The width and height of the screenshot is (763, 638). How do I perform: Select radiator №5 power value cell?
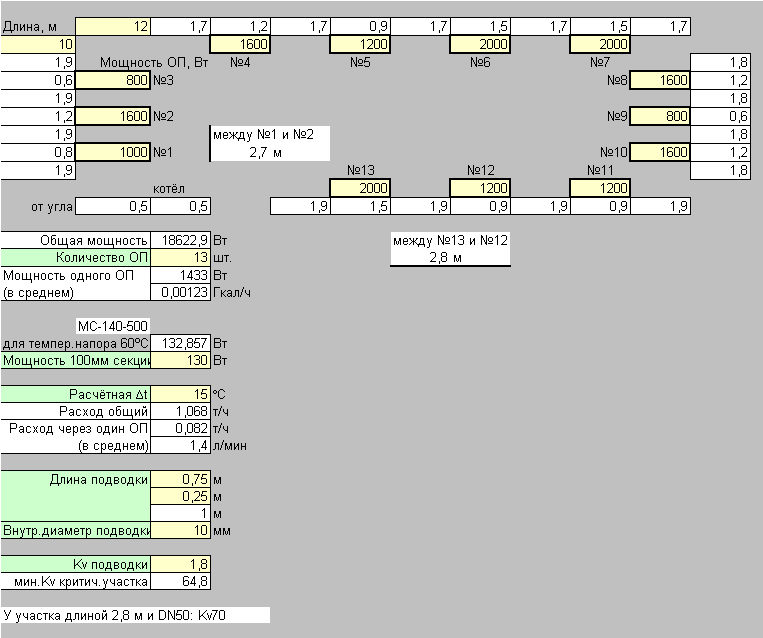pos(359,44)
